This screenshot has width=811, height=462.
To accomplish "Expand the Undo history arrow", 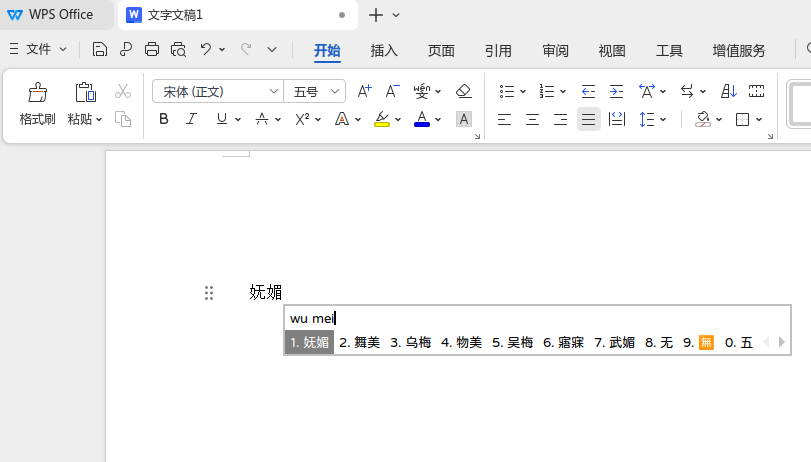I will [x=222, y=50].
